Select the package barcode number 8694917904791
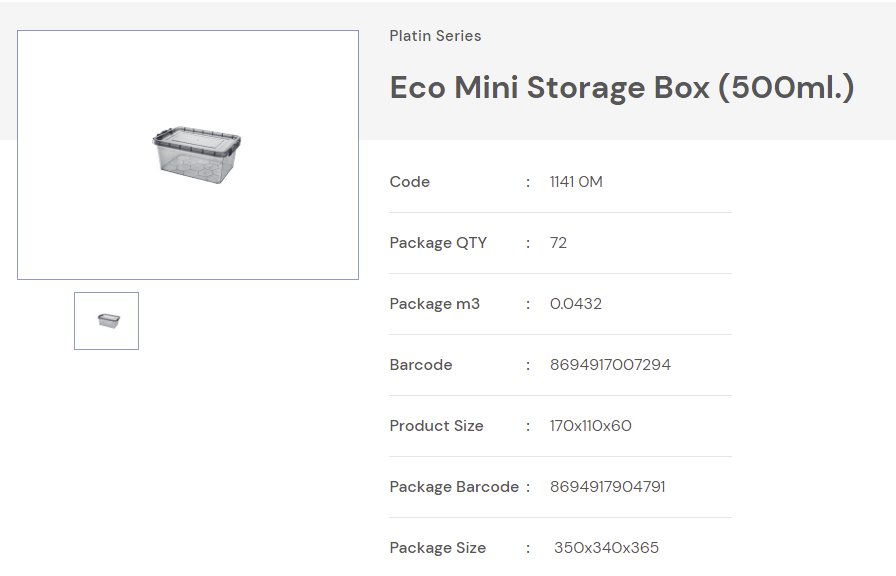The image size is (896, 576). pos(608,487)
